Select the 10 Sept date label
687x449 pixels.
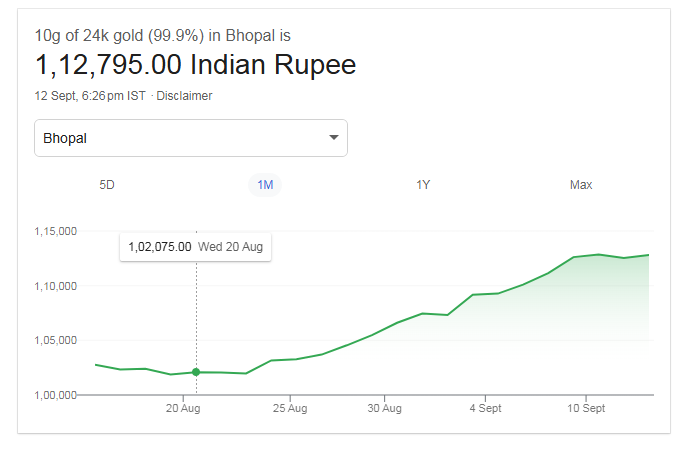[x=586, y=408]
